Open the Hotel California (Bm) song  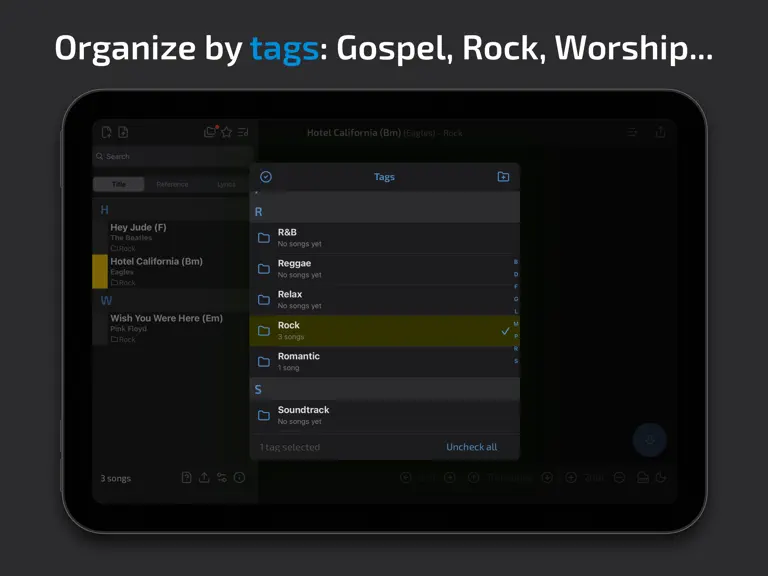[x=170, y=271]
